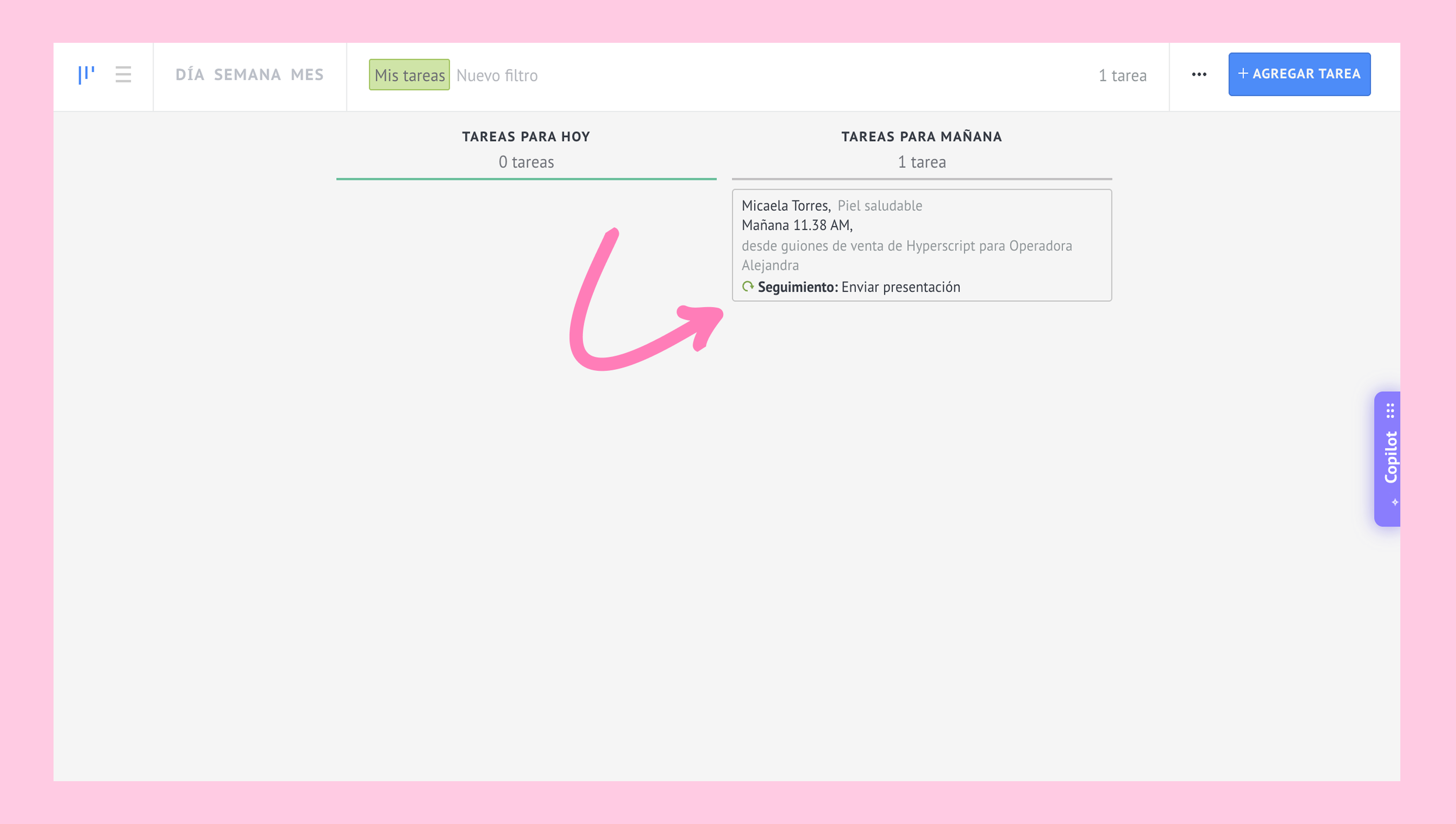Switch to the list view icon
Viewport: 1456px width, 824px height.
coord(123,74)
